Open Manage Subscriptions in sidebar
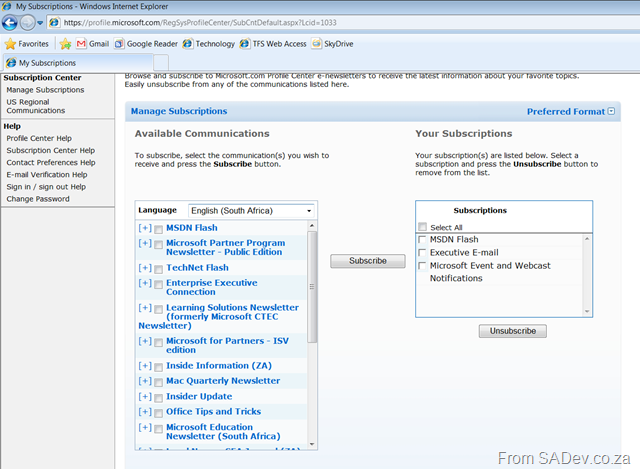 click(45, 90)
